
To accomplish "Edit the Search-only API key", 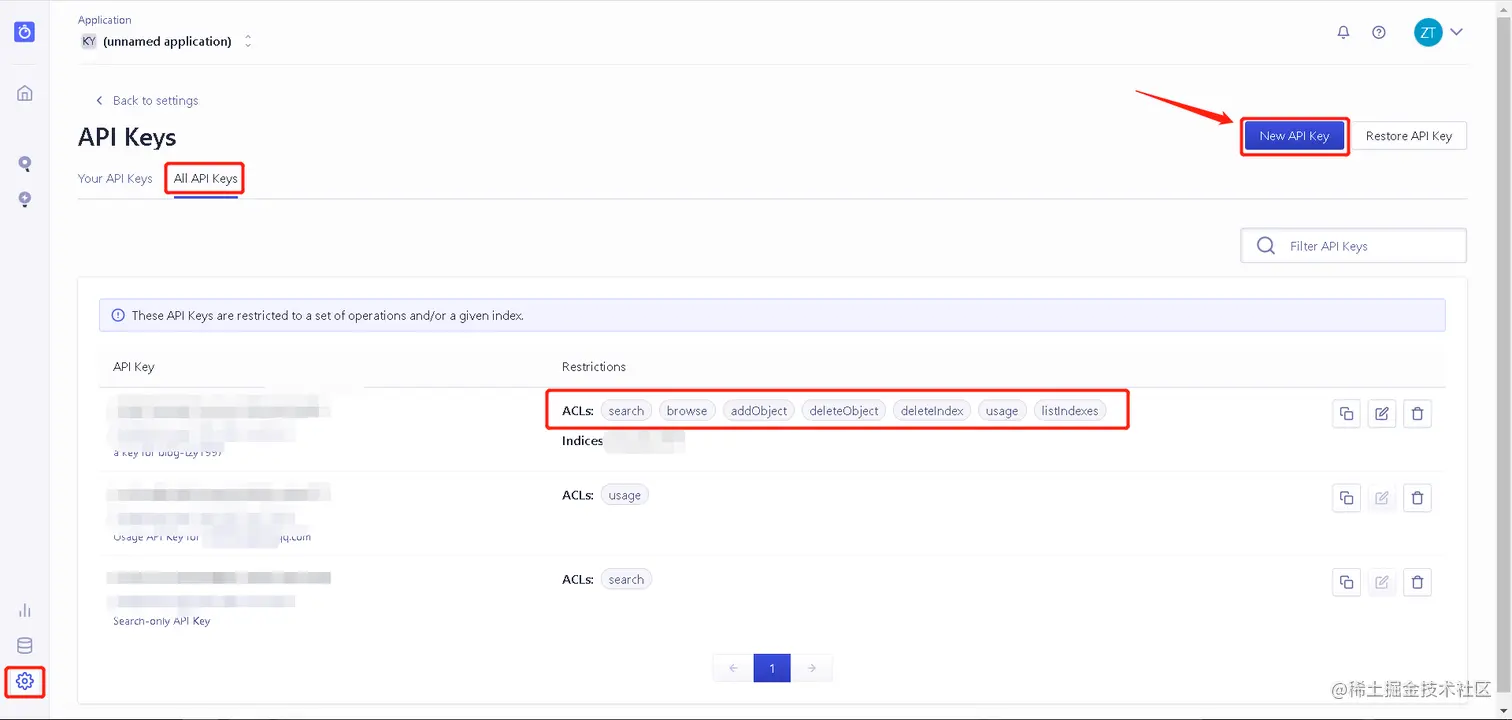I will pyautogui.click(x=1381, y=582).
